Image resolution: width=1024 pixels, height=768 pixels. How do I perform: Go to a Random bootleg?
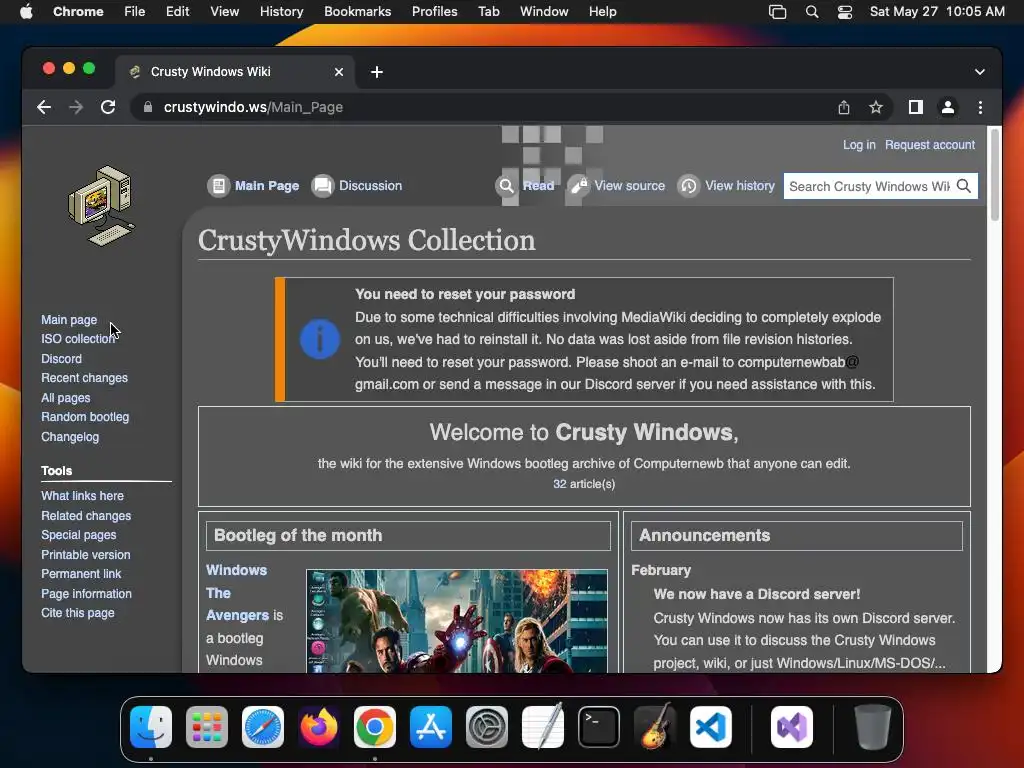point(85,417)
